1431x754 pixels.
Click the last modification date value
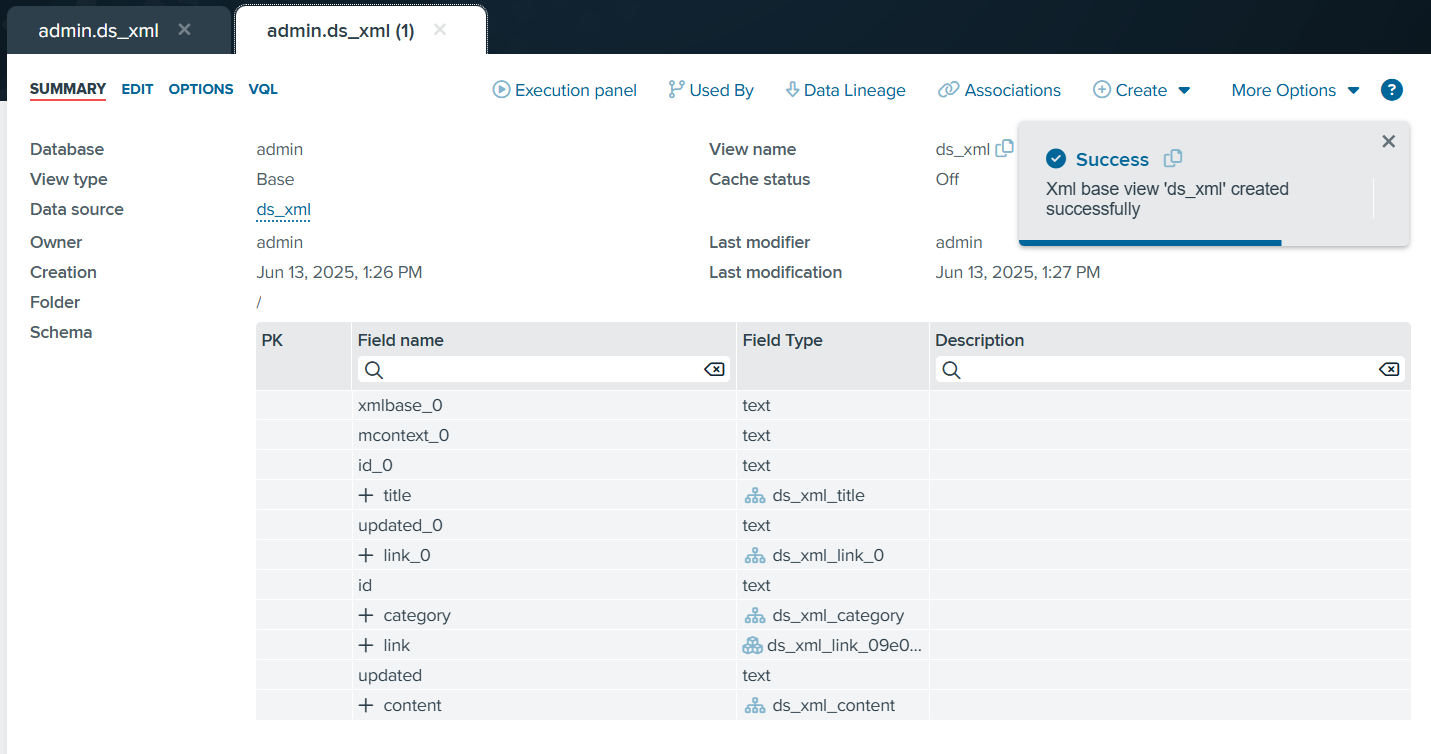1018,272
